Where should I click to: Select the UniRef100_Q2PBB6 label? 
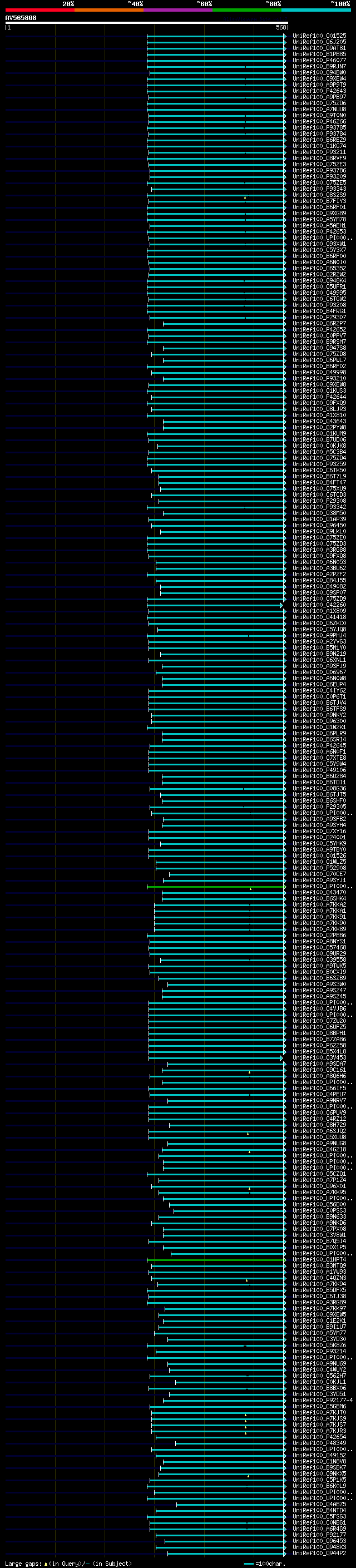point(319,936)
